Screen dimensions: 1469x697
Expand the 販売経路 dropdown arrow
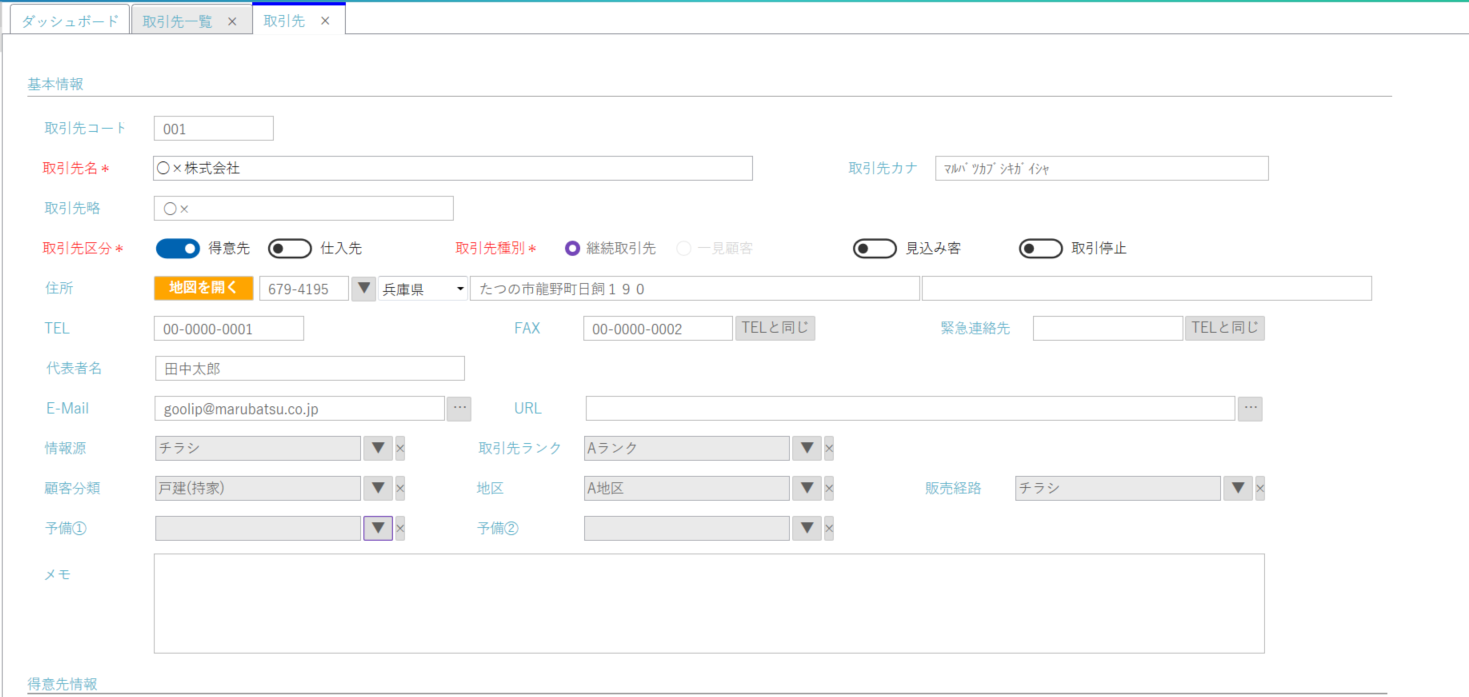(1238, 488)
